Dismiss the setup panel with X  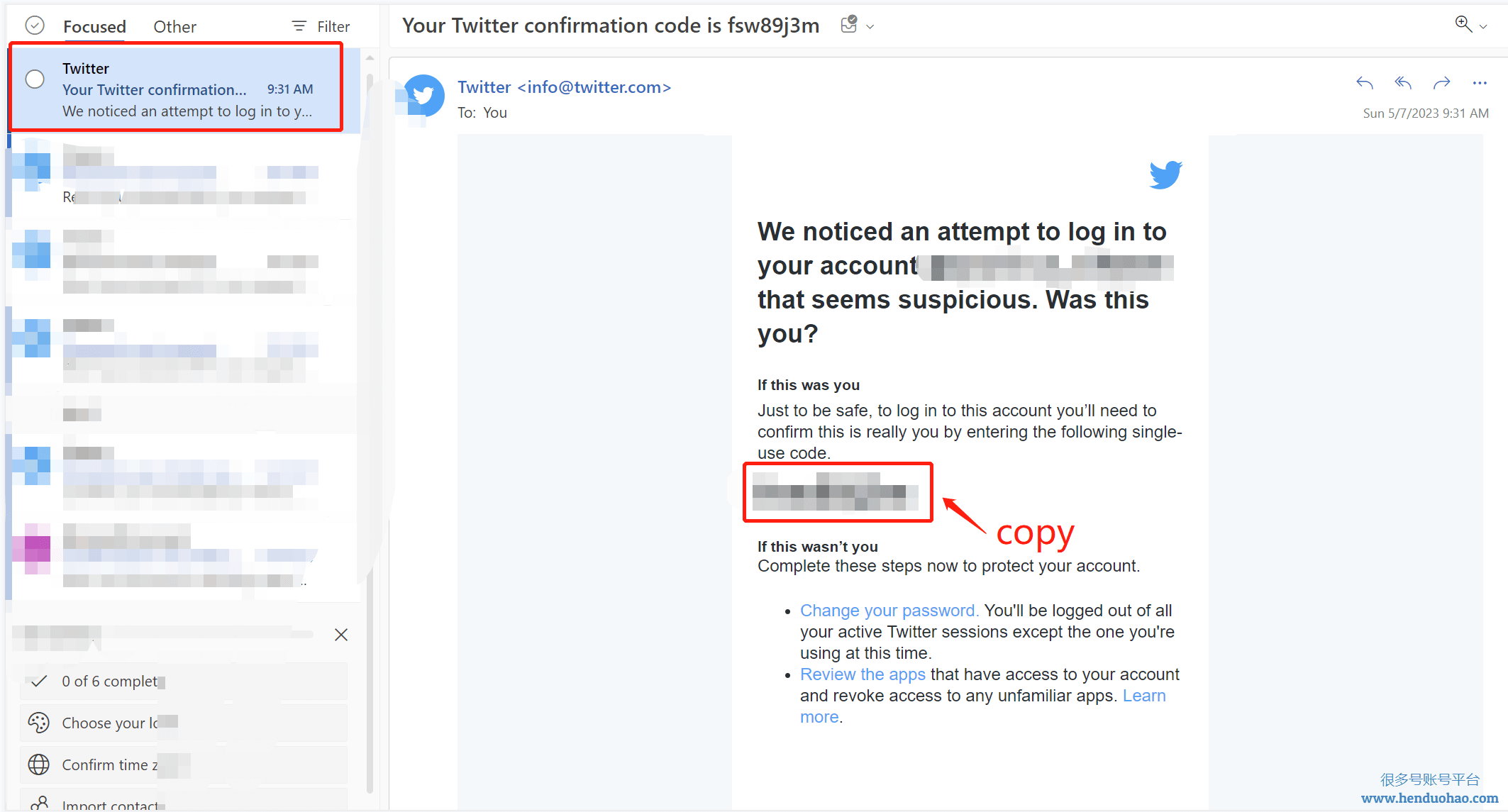click(x=341, y=635)
